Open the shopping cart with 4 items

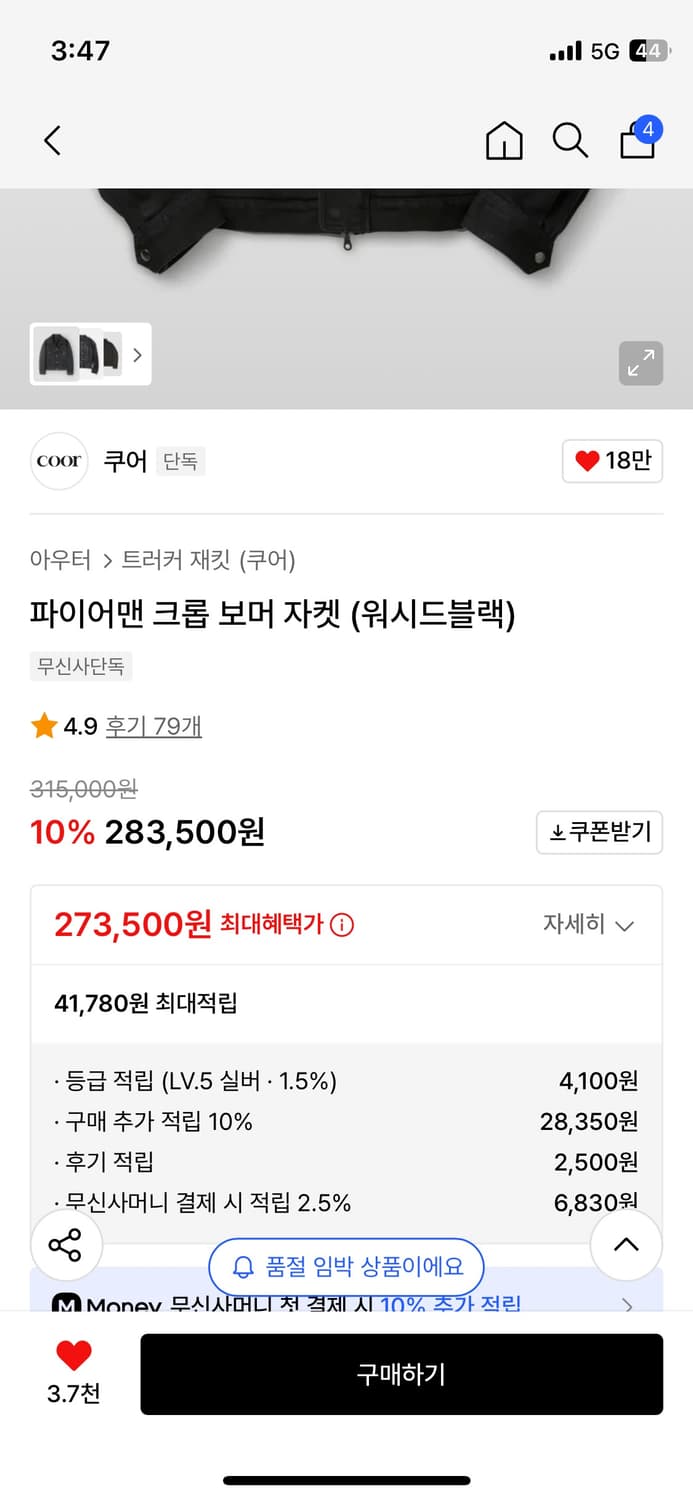click(x=637, y=141)
